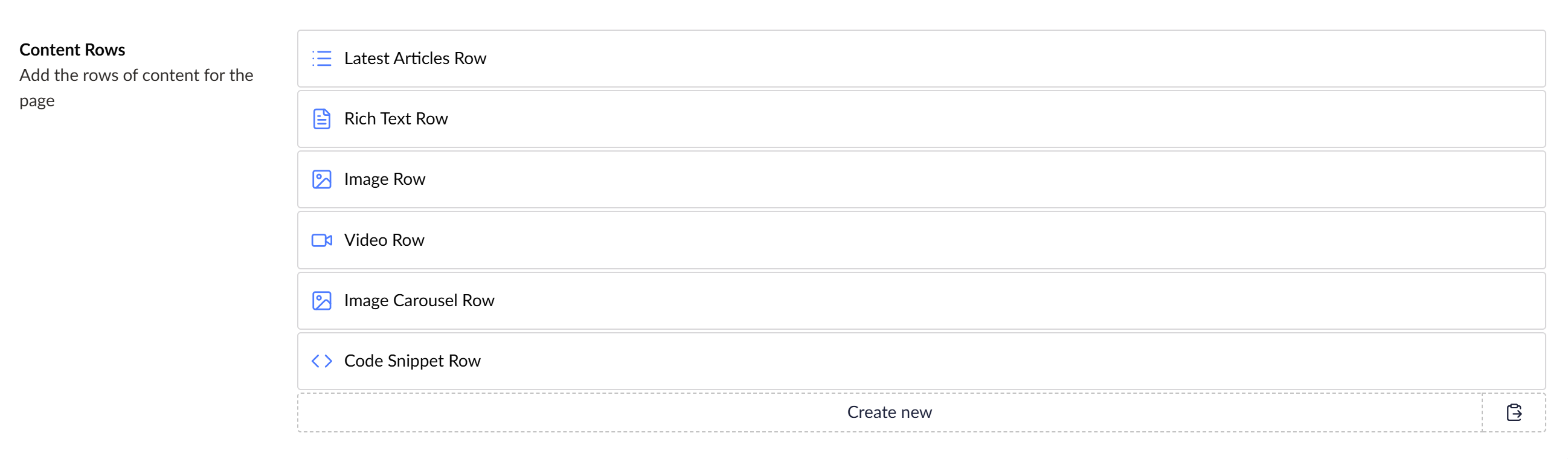Click the document icon on Rich Text Row
Viewport: 1568px width, 459px height.
tap(321, 119)
